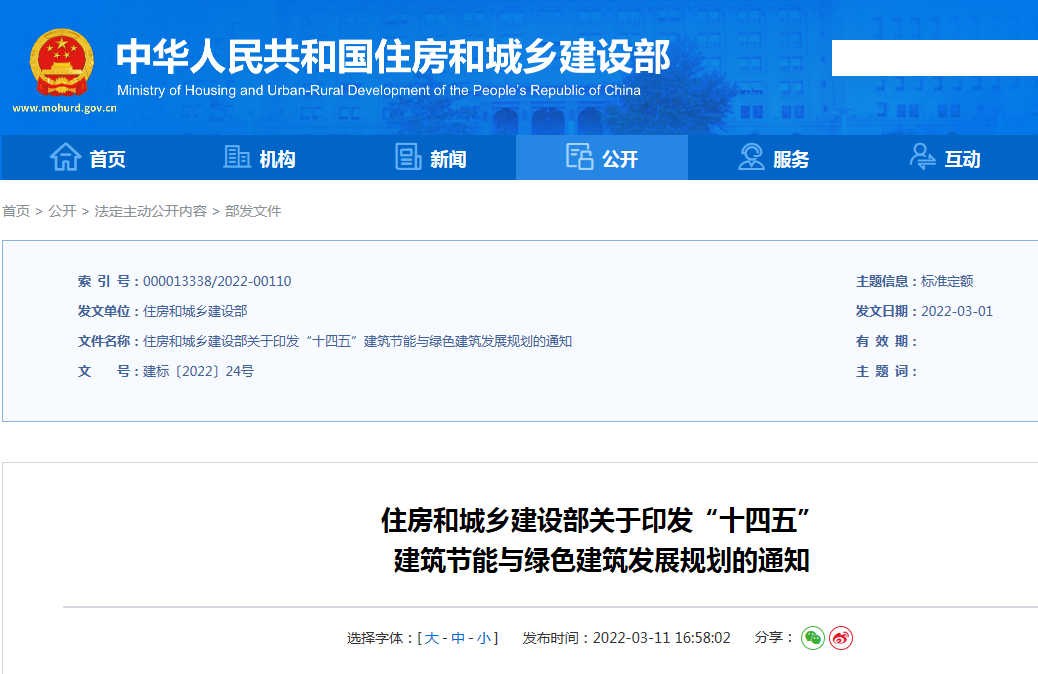
Task: Click the national emblem logo
Action: pos(61,62)
